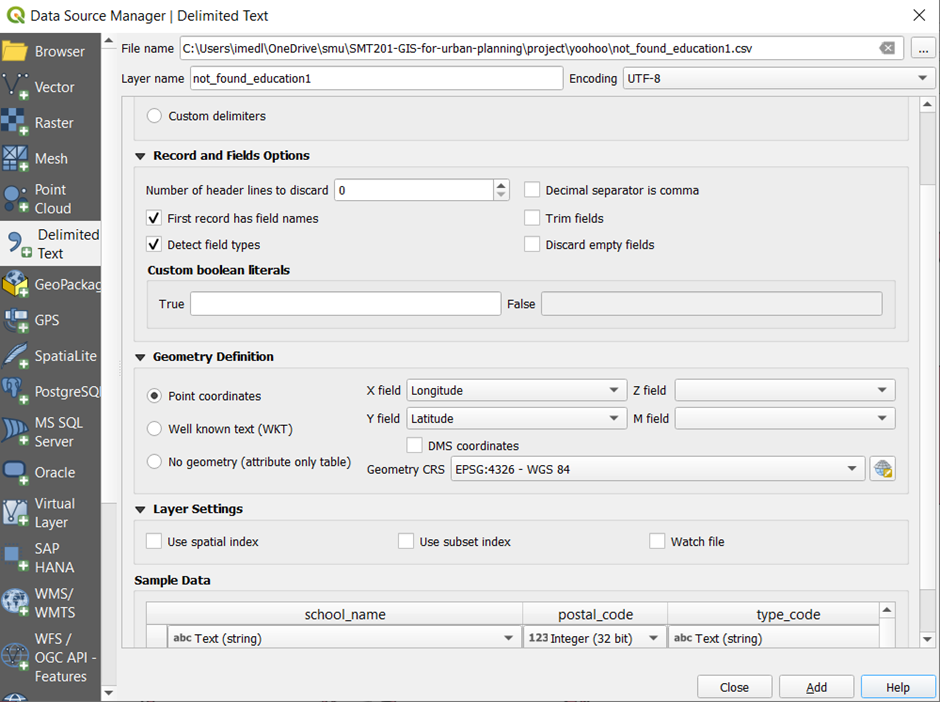
Task: Enable the Trim fields checkbox
Action: (x=532, y=218)
